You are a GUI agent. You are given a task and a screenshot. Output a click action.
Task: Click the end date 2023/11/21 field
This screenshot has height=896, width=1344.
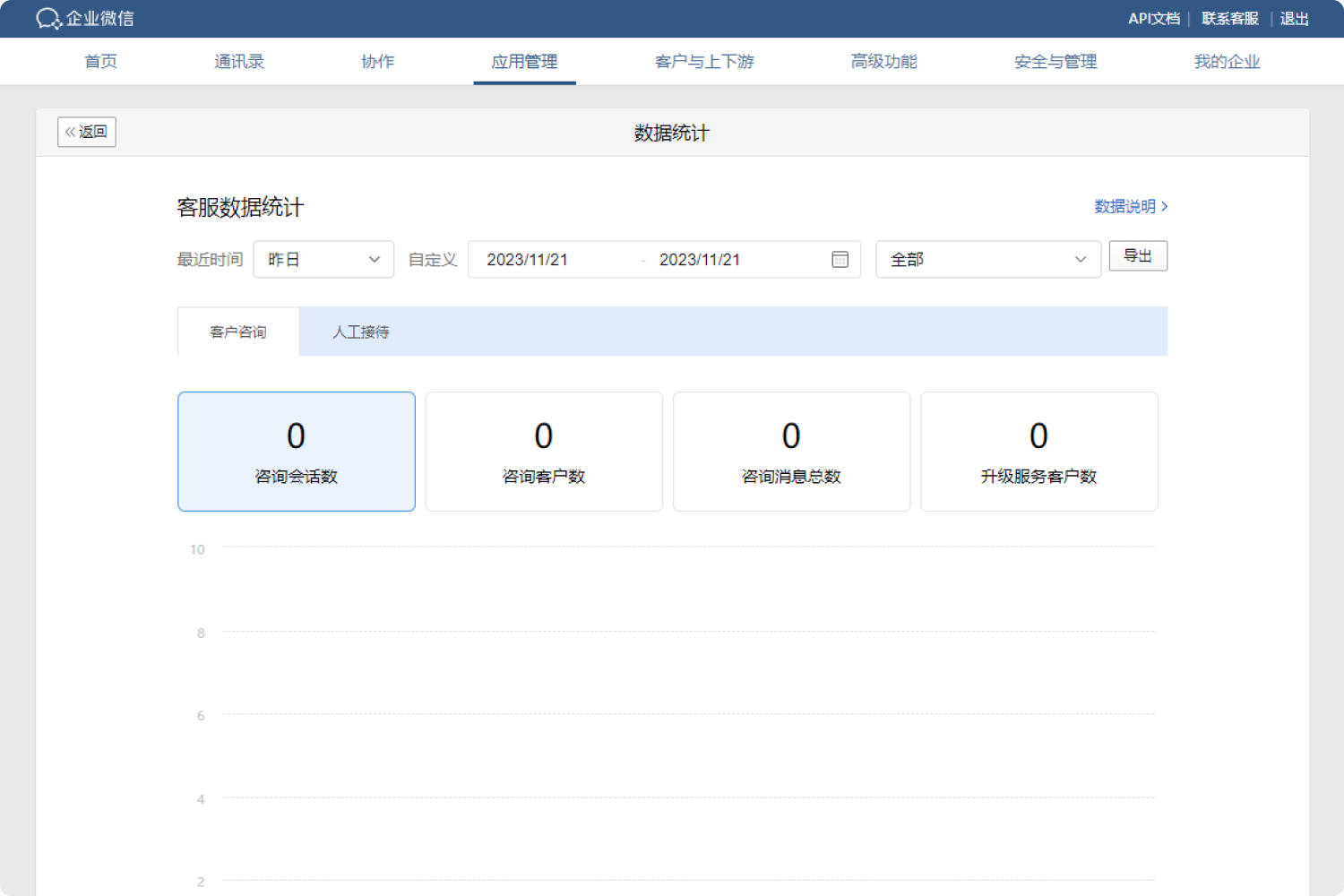[x=700, y=259]
